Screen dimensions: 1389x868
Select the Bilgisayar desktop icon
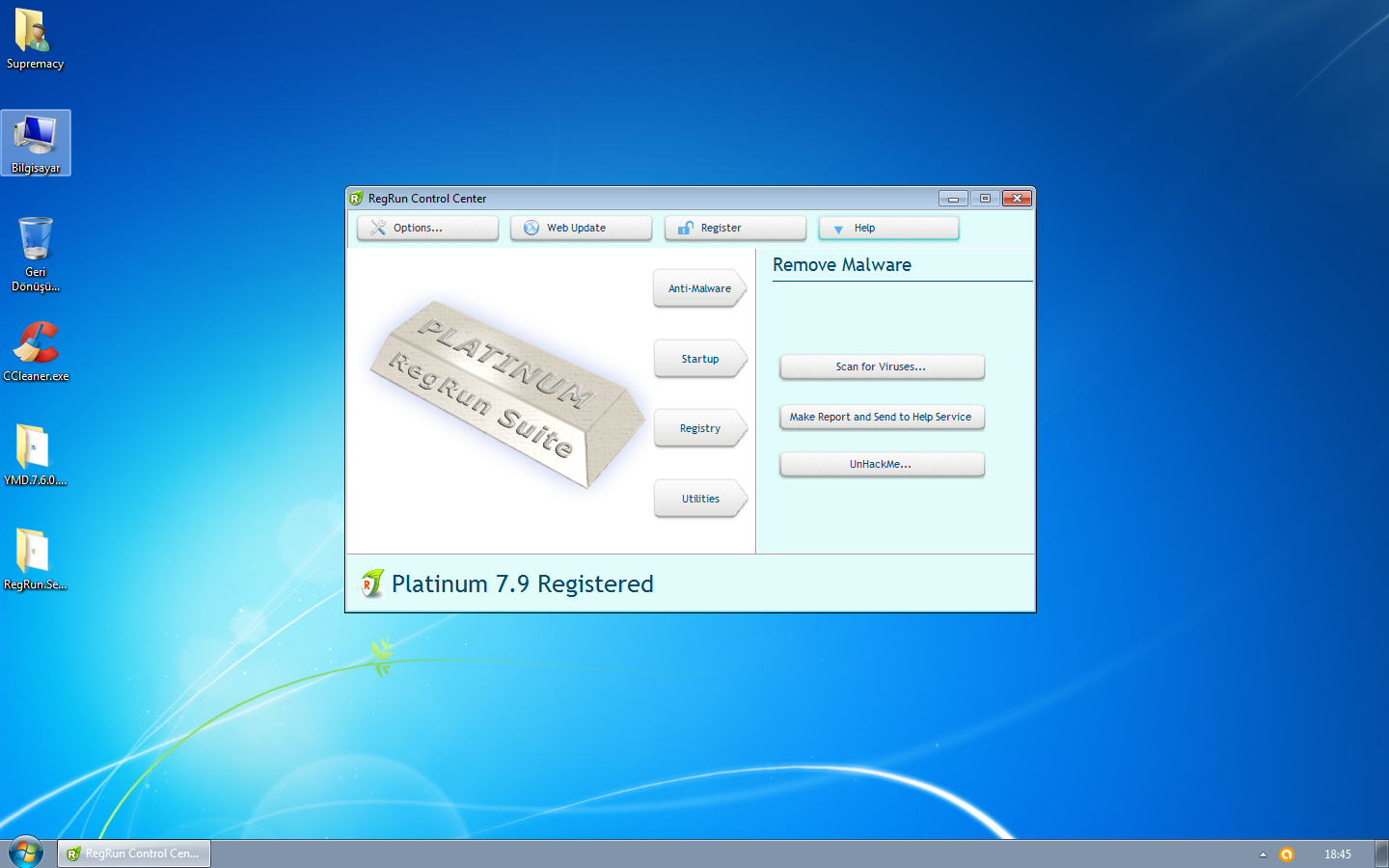pos(36,143)
